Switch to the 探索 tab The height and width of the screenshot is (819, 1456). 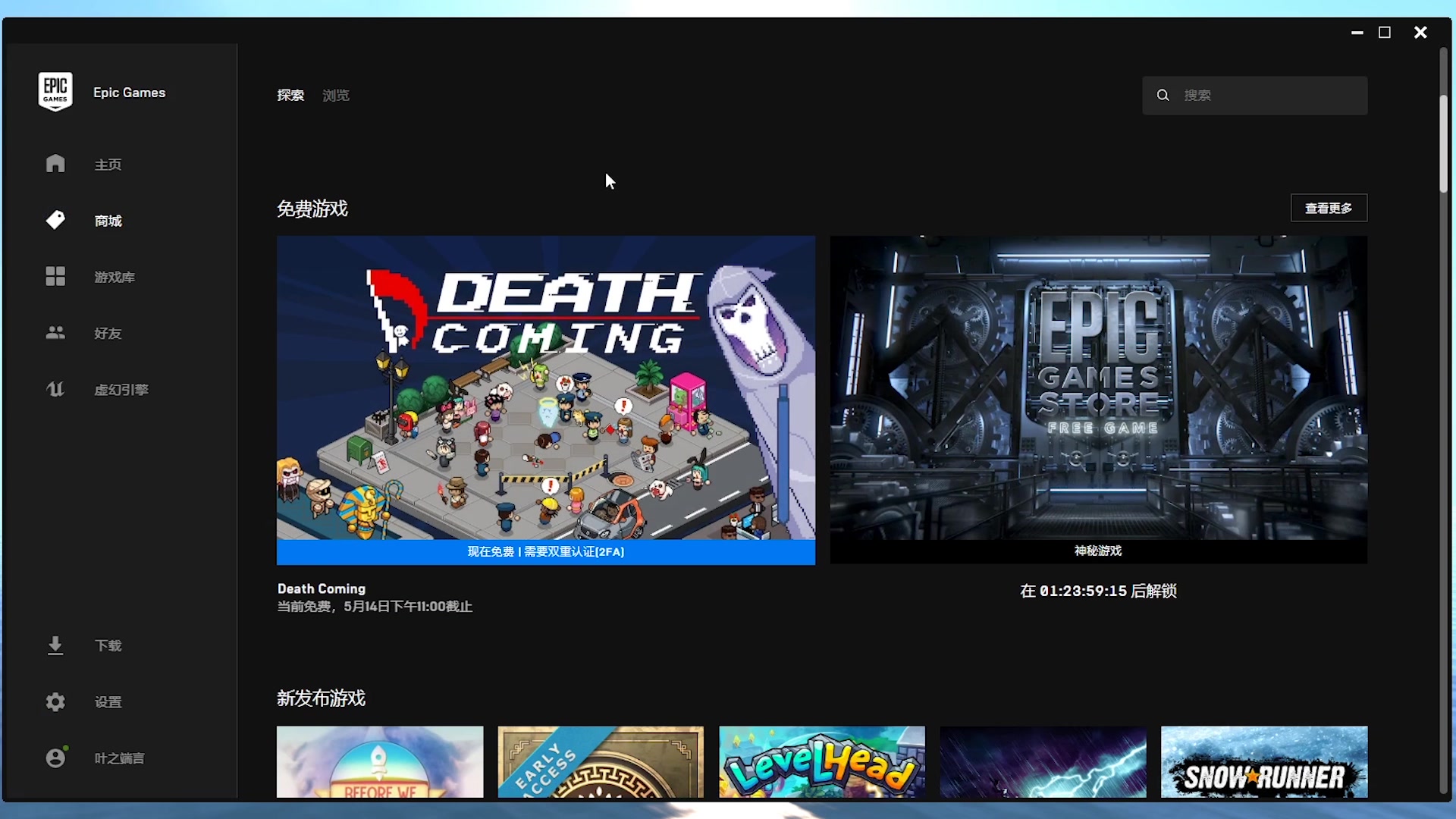point(290,96)
